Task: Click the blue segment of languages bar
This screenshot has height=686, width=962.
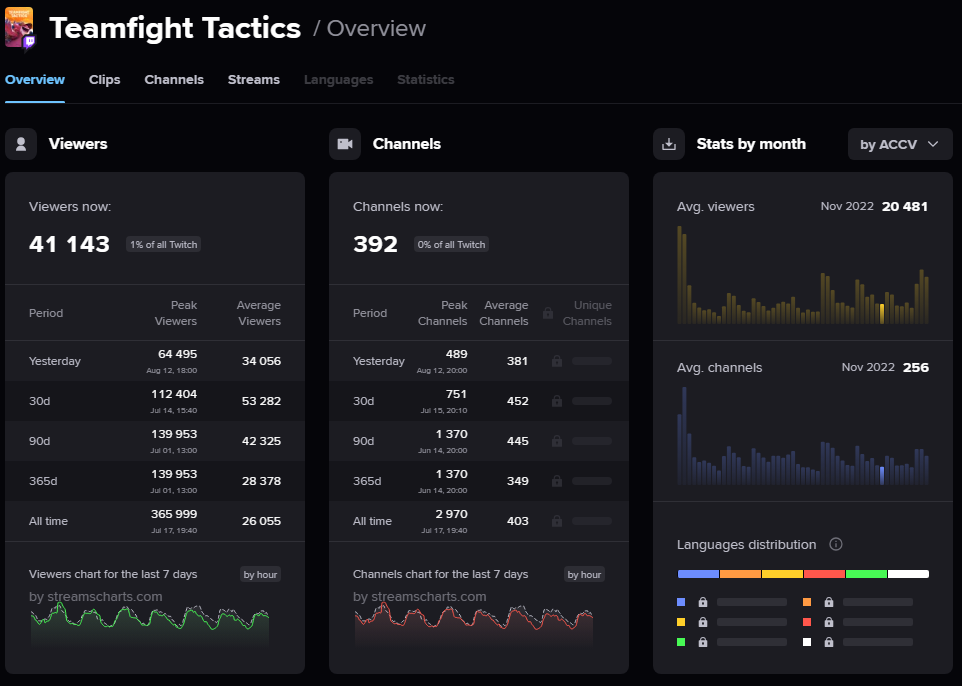Action: coord(698,574)
